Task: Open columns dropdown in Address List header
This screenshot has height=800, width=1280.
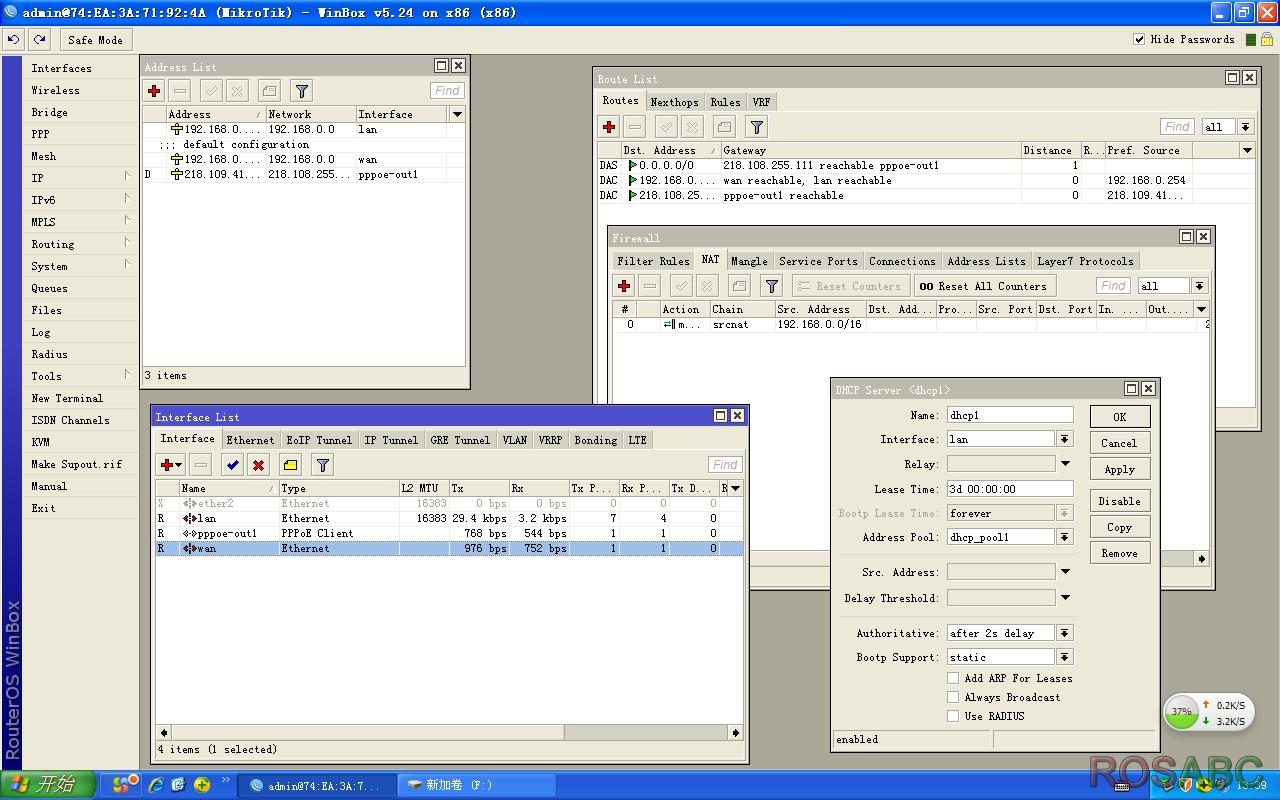Action: (457, 114)
